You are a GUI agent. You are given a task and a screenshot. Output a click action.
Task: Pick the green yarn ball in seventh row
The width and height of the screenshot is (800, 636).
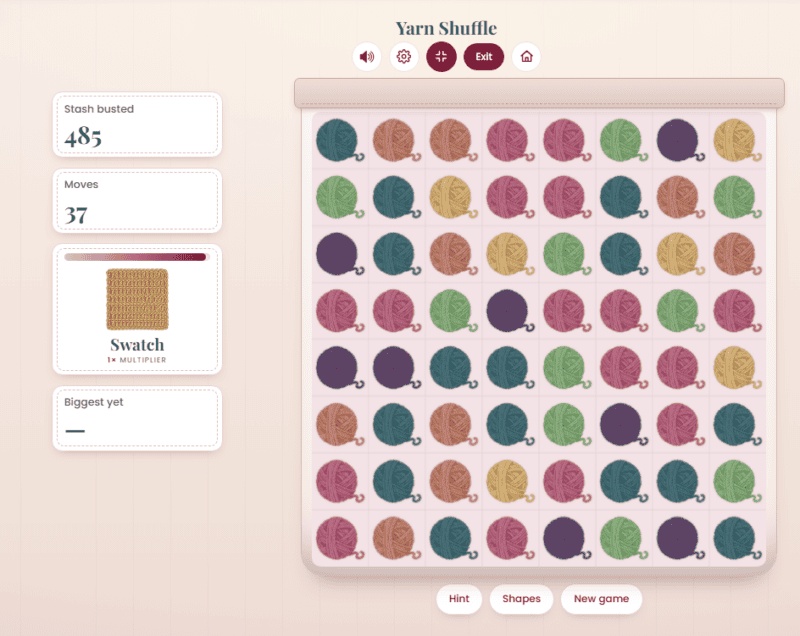tap(735, 481)
